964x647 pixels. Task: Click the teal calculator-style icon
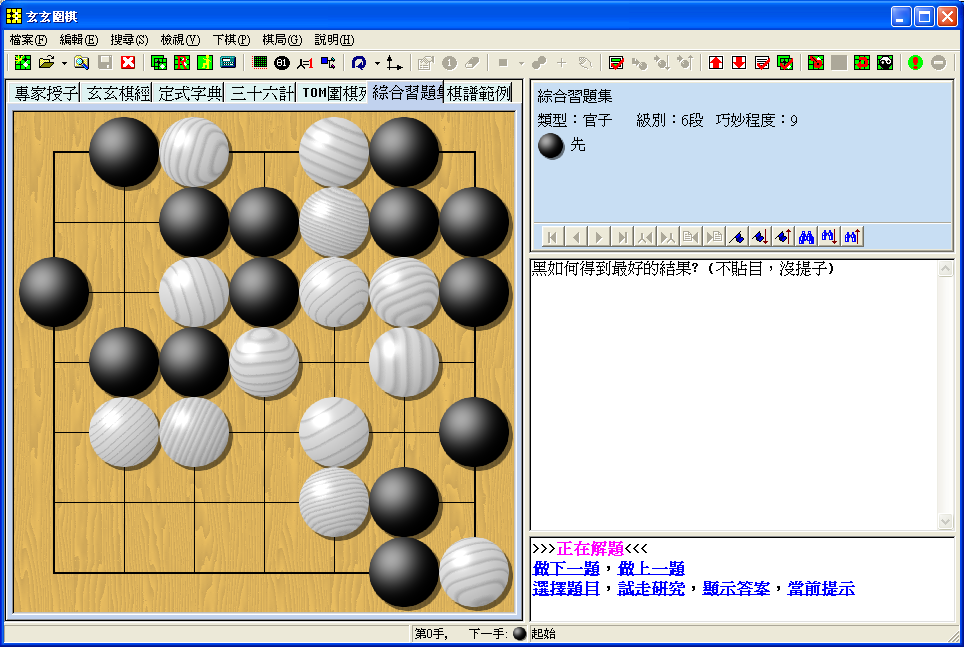point(228,63)
